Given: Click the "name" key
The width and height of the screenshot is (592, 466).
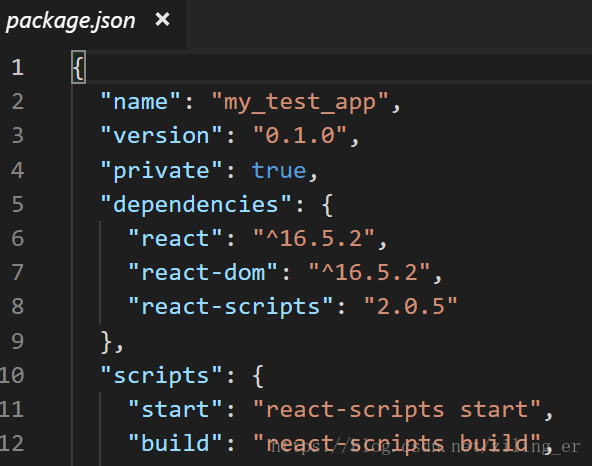Looking at the screenshot, I should click(140, 101).
